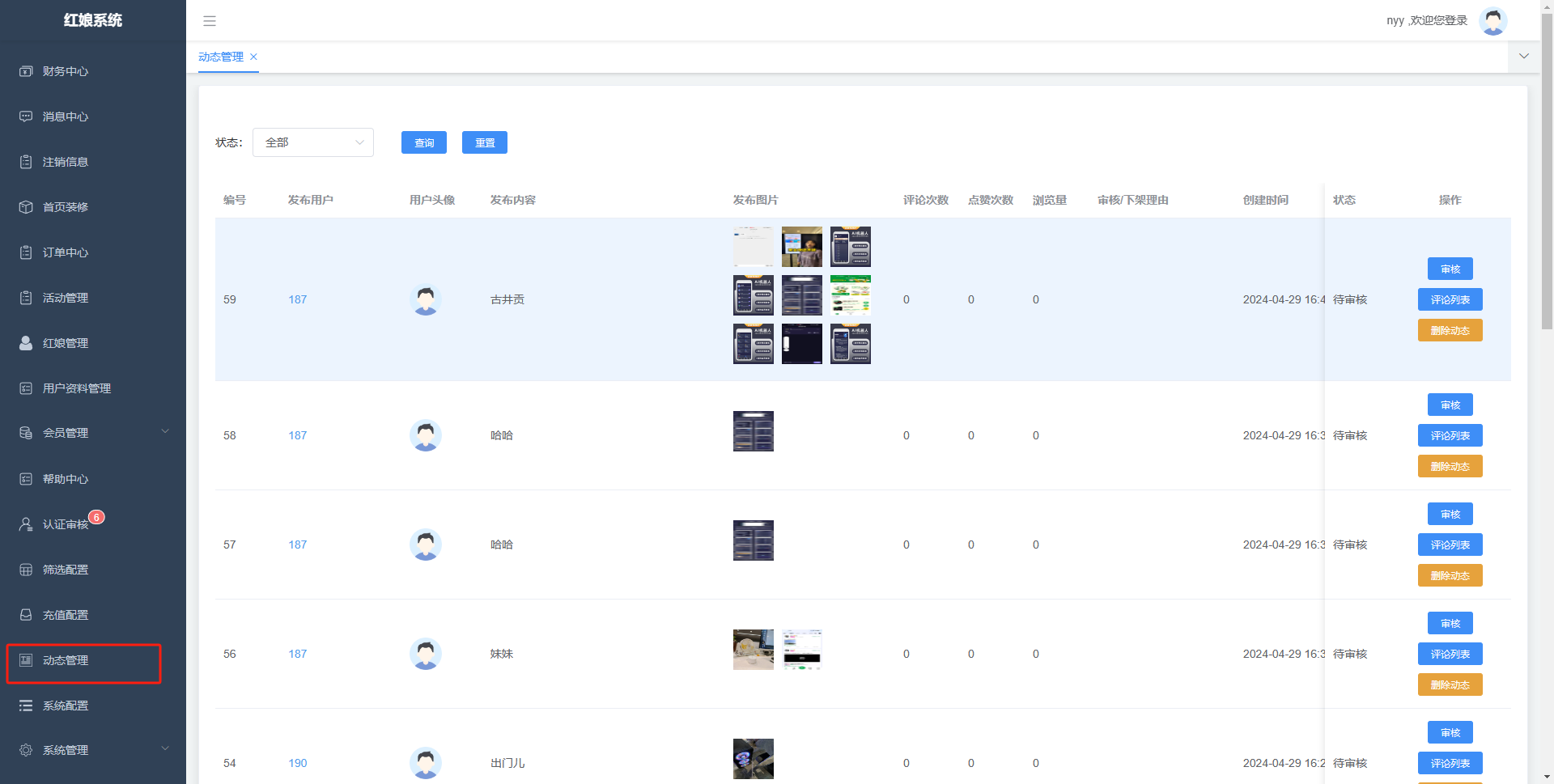This screenshot has height=784, width=1554.
Task: Open the 状态 filter dropdown
Action: pos(313,142)
